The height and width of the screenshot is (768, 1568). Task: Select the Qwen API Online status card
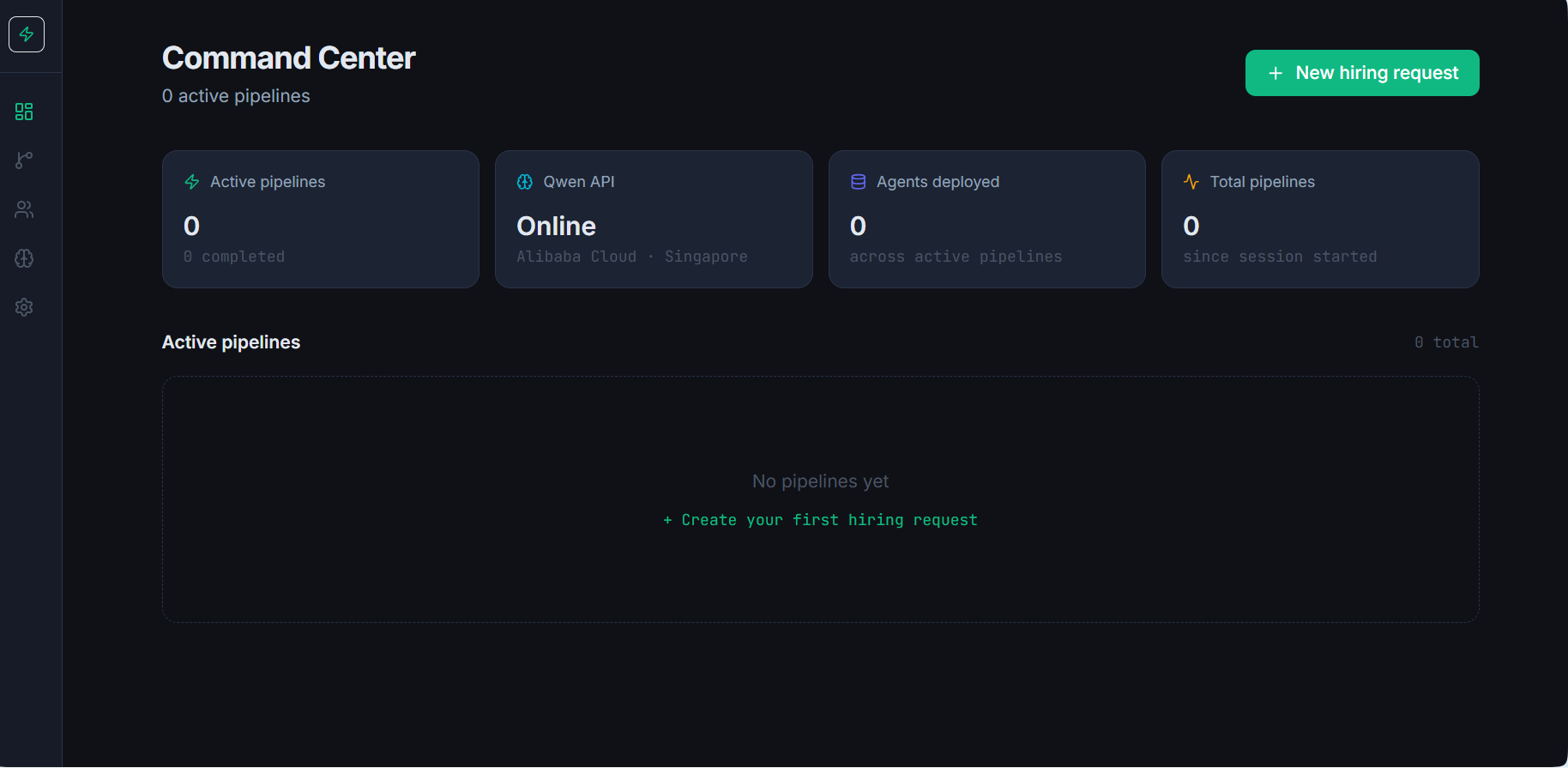tap(654, 220)
